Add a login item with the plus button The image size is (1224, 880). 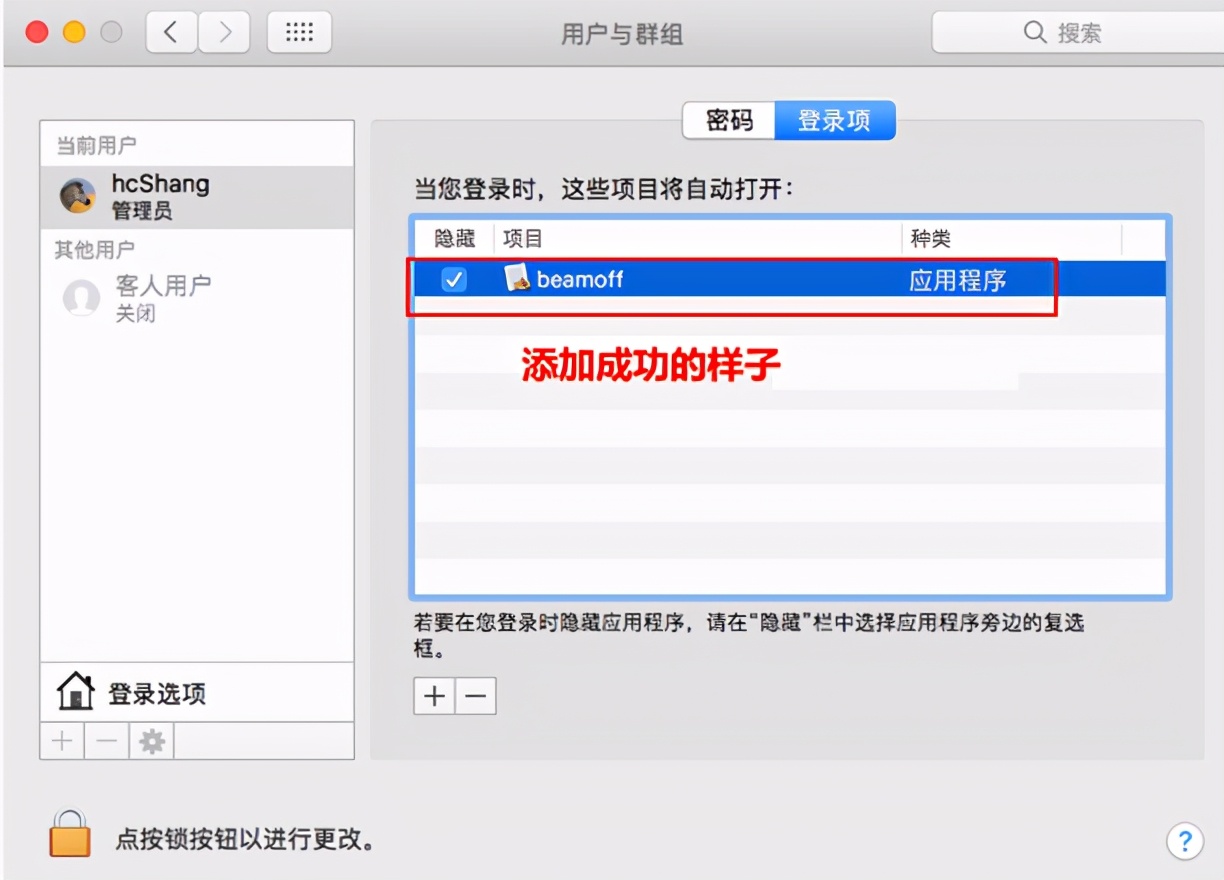pyautogui.click(x=432, y=695)
